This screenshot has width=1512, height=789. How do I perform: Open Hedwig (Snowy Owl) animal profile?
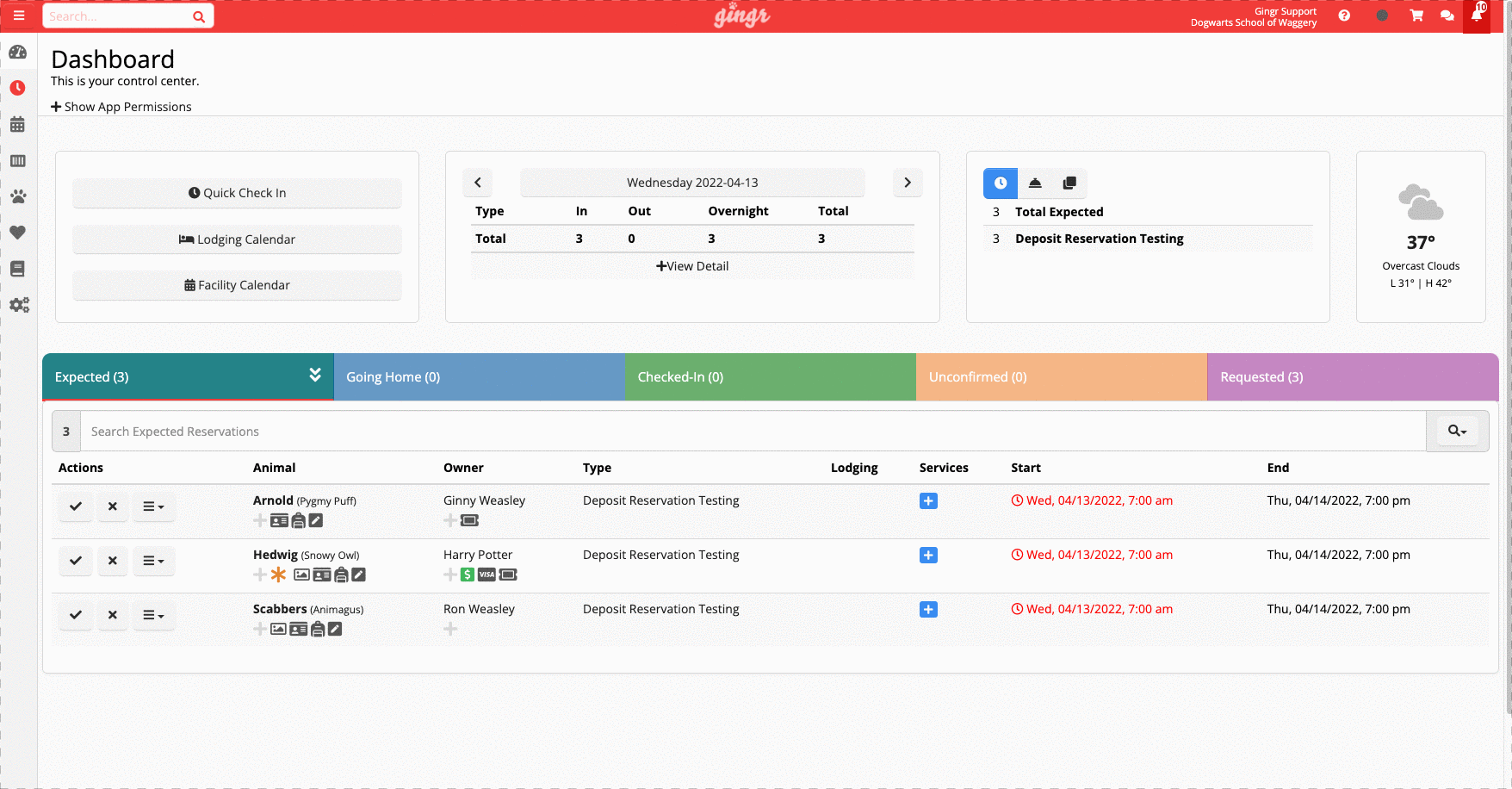point(306,555)
